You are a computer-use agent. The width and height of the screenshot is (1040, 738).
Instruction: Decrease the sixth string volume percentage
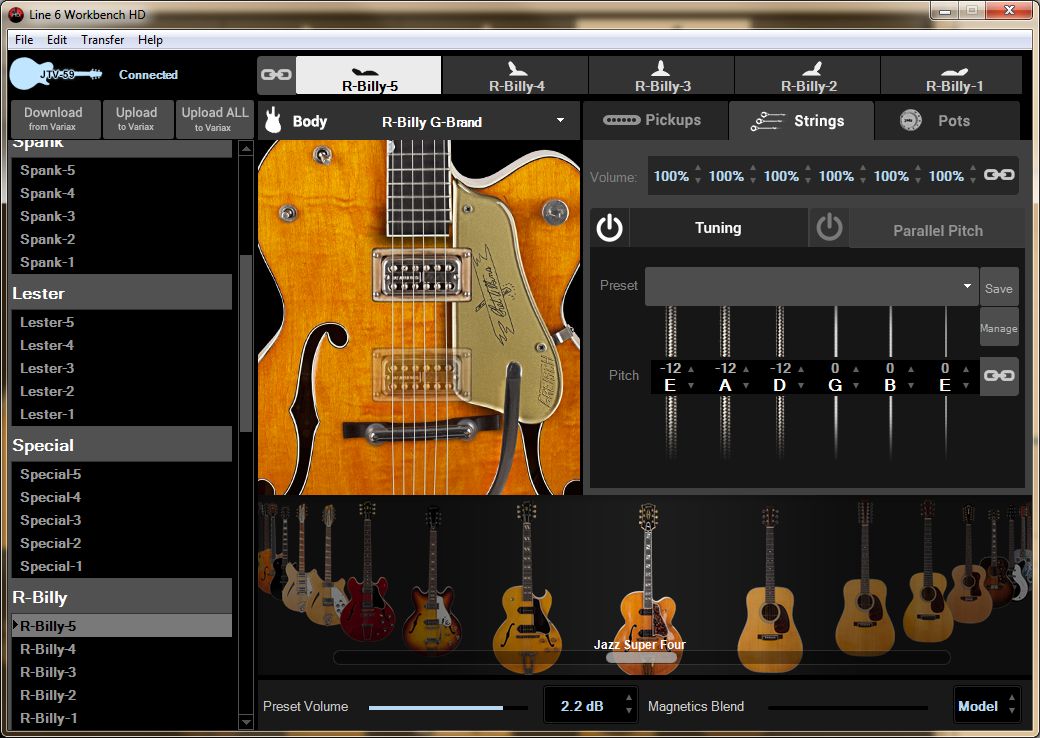pos(973,181)
